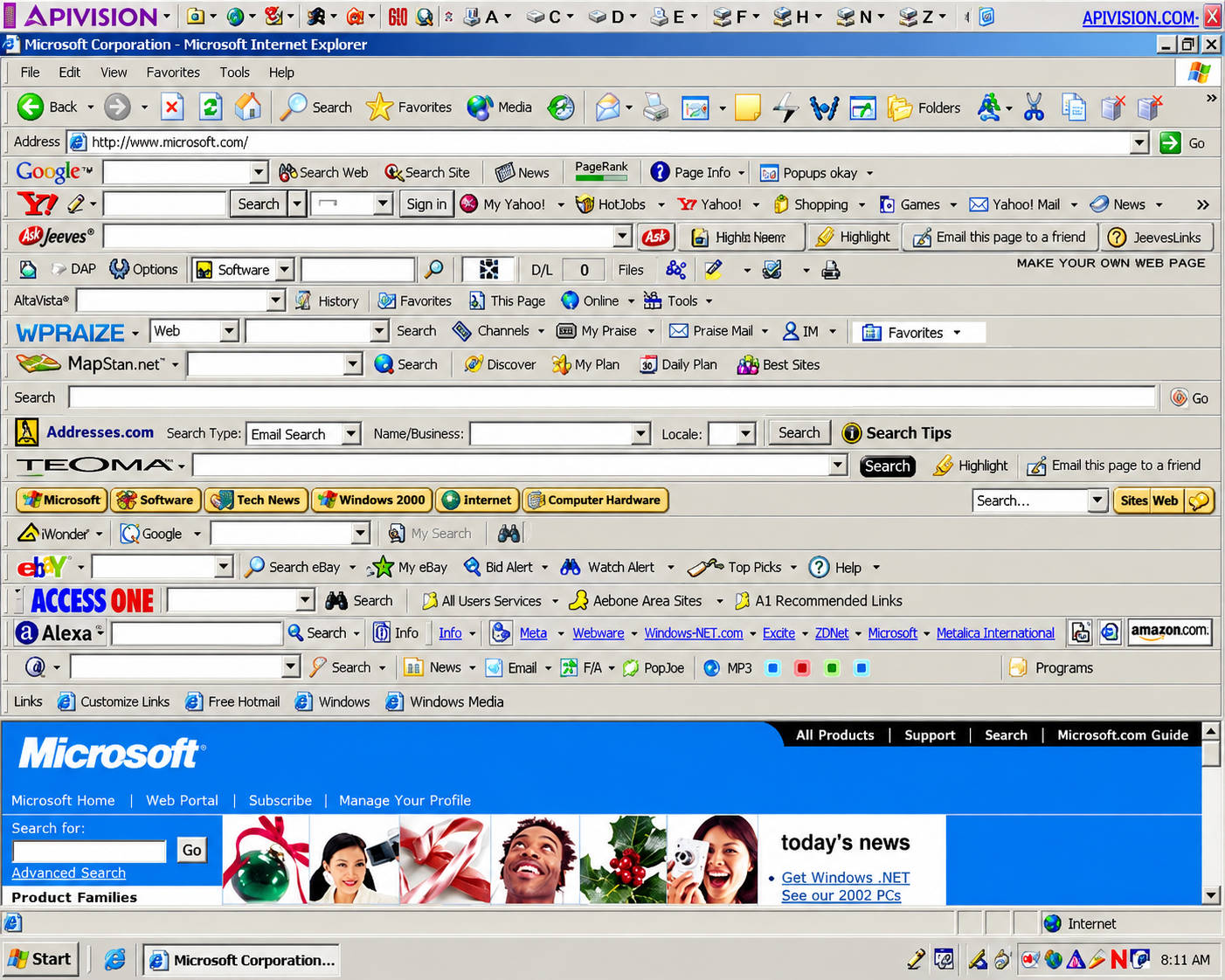Image resolution: width=1225 pixels, height=980 pixels.
Task: Click the Tech News button
Action: click(256, 500)
